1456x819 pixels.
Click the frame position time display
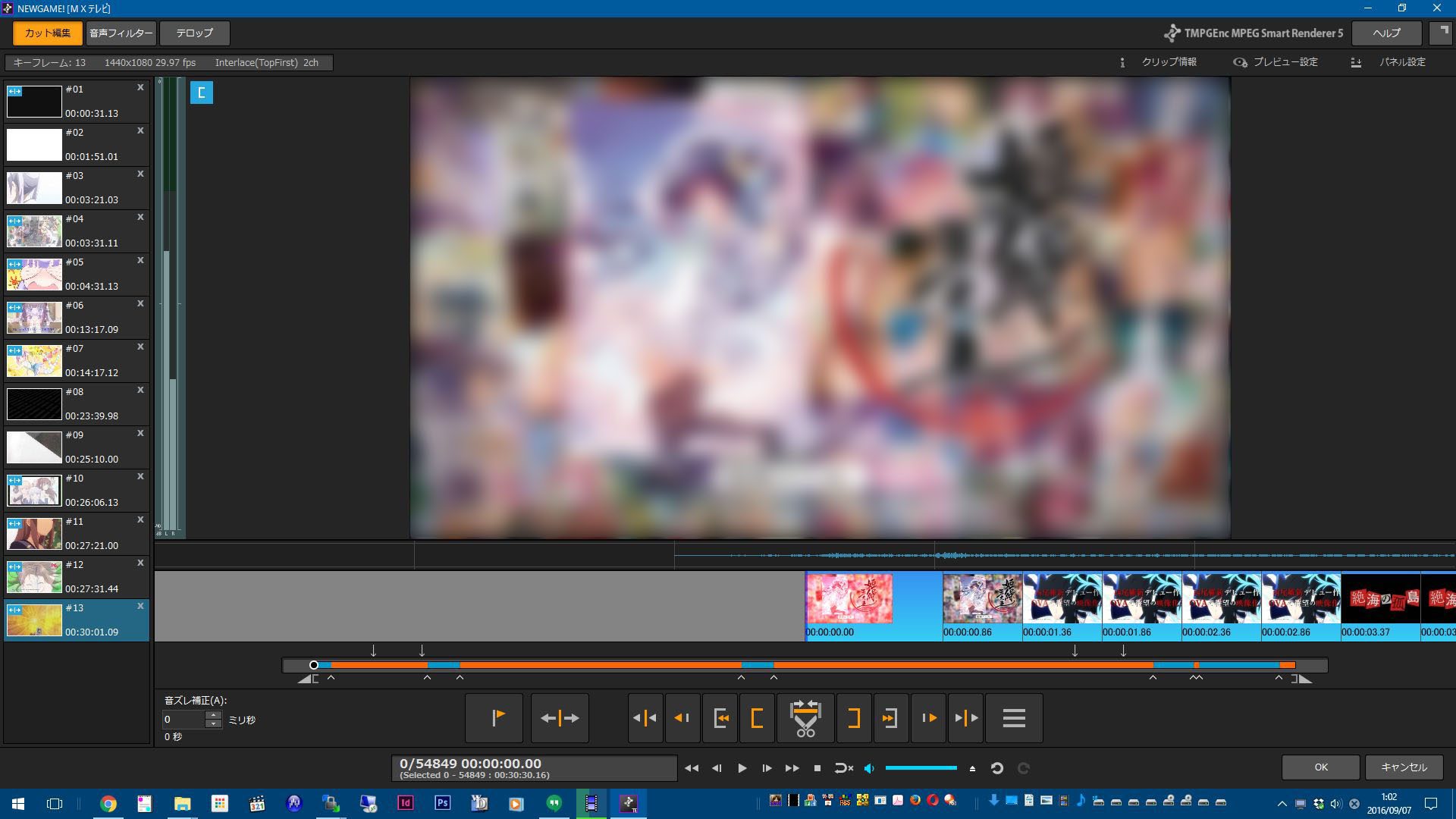[x=534, y=768]
